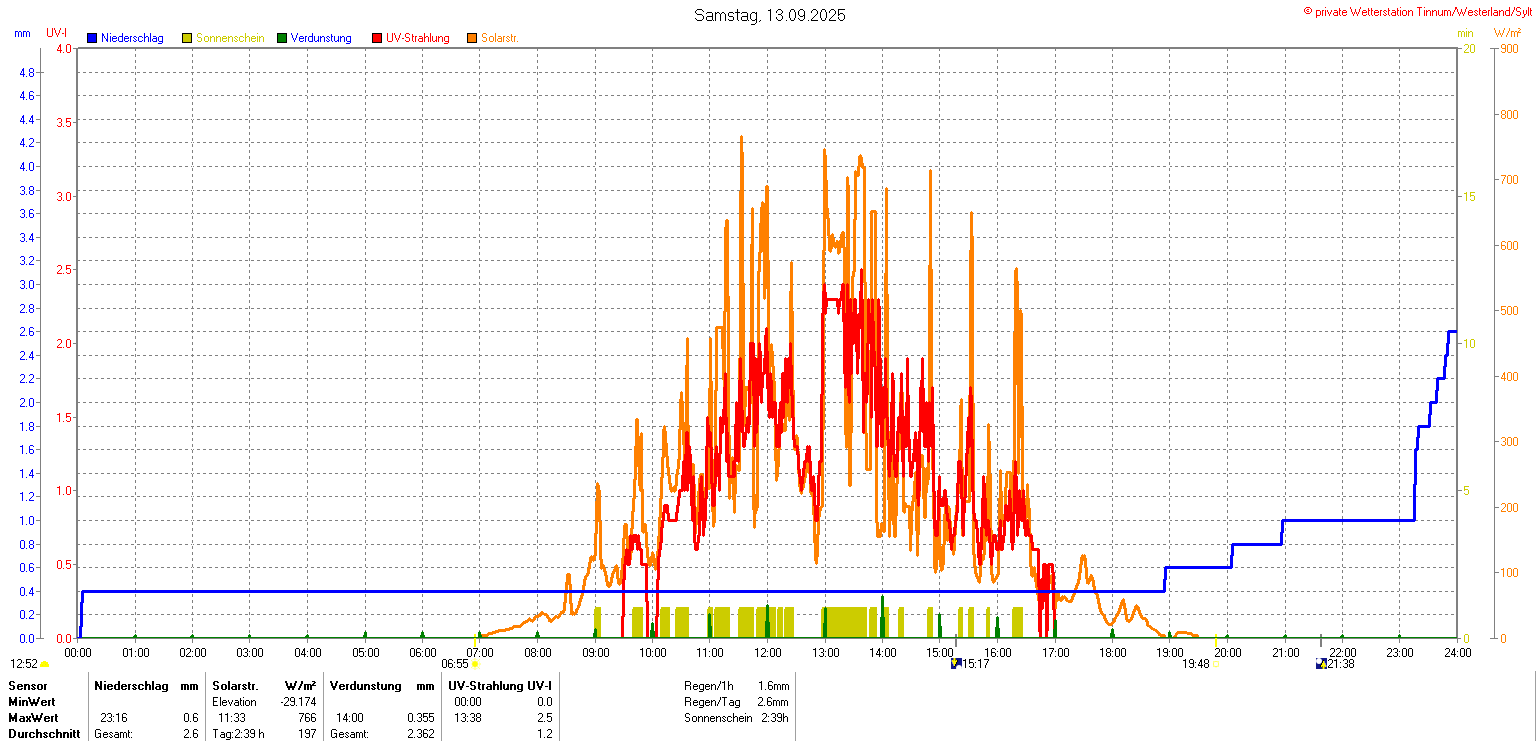Toggle the UV-Strahlung series via its legend label
Screen dimensions: 1536x741
click(x=417, y=38)
